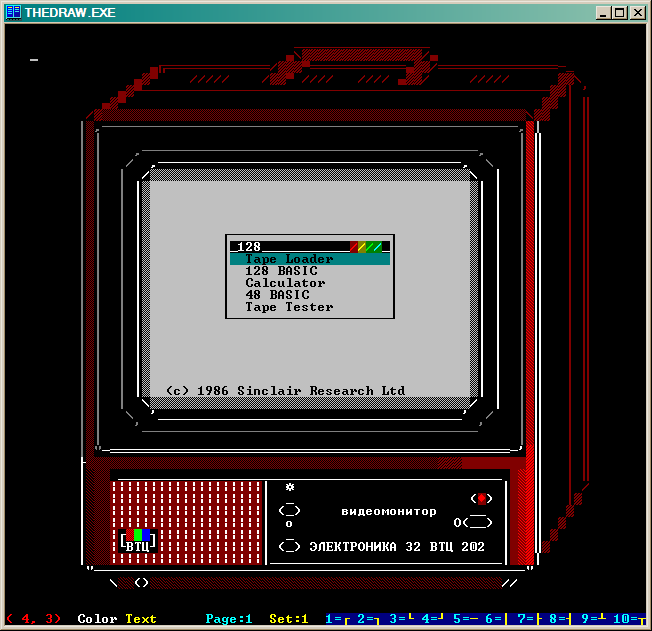The width and height of the screenshot is (652, 631).
Task: Click the 'Calculator' menu entry
Action: pyautogui.click(x=285, y=283)
